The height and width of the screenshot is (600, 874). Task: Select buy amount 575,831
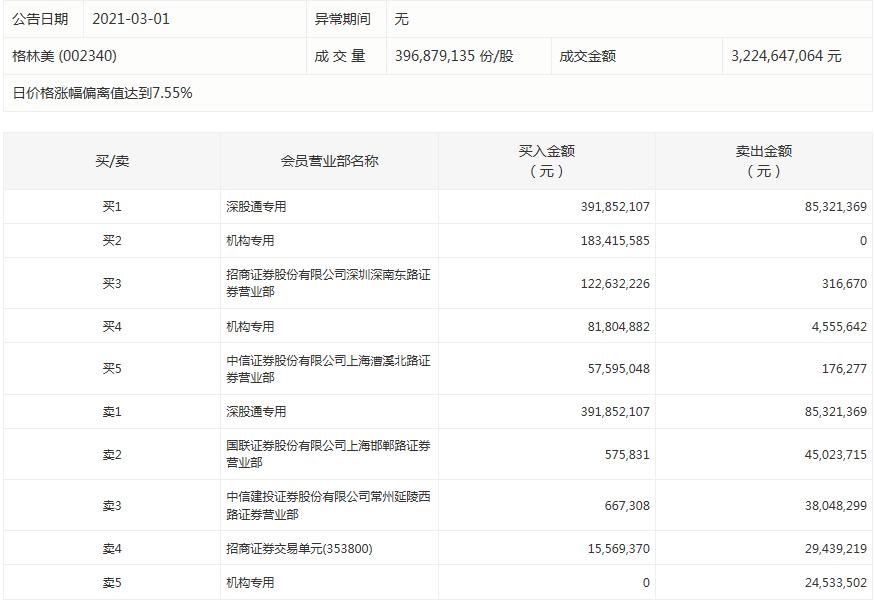(627, 455)
